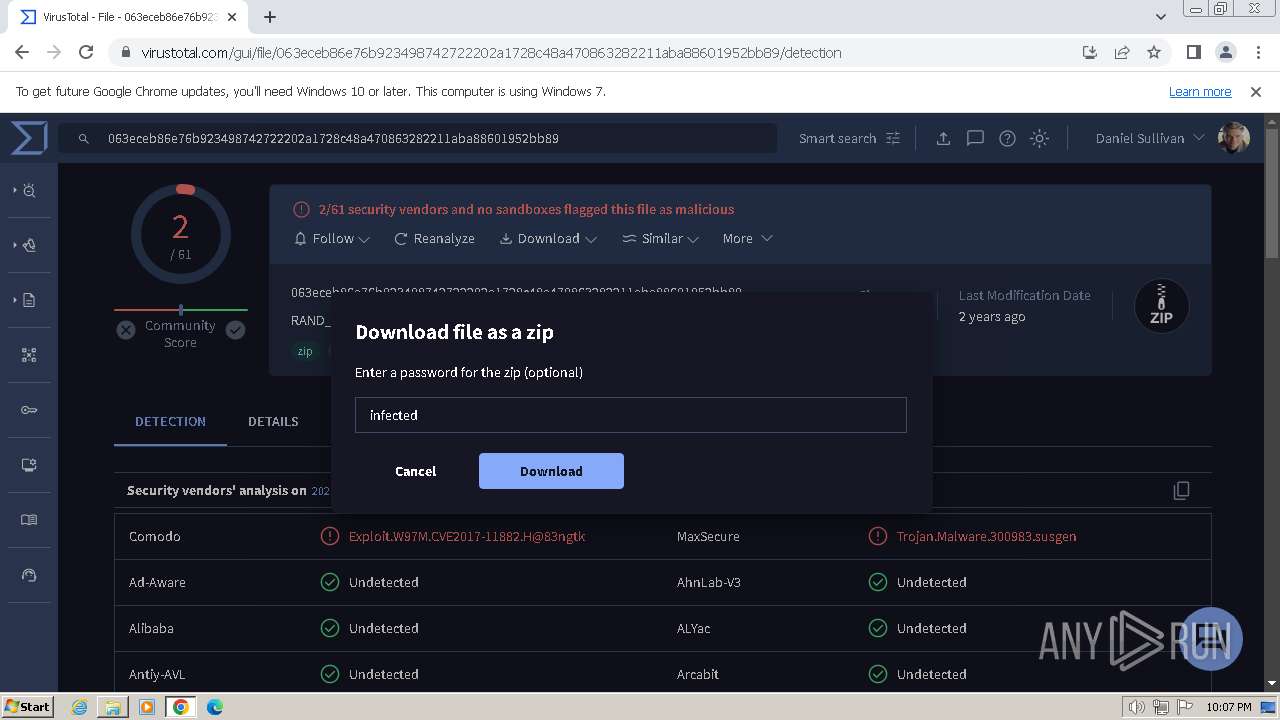Reload the page
The width and height of the screenshot is (1280, 720).
pos(86,52)
